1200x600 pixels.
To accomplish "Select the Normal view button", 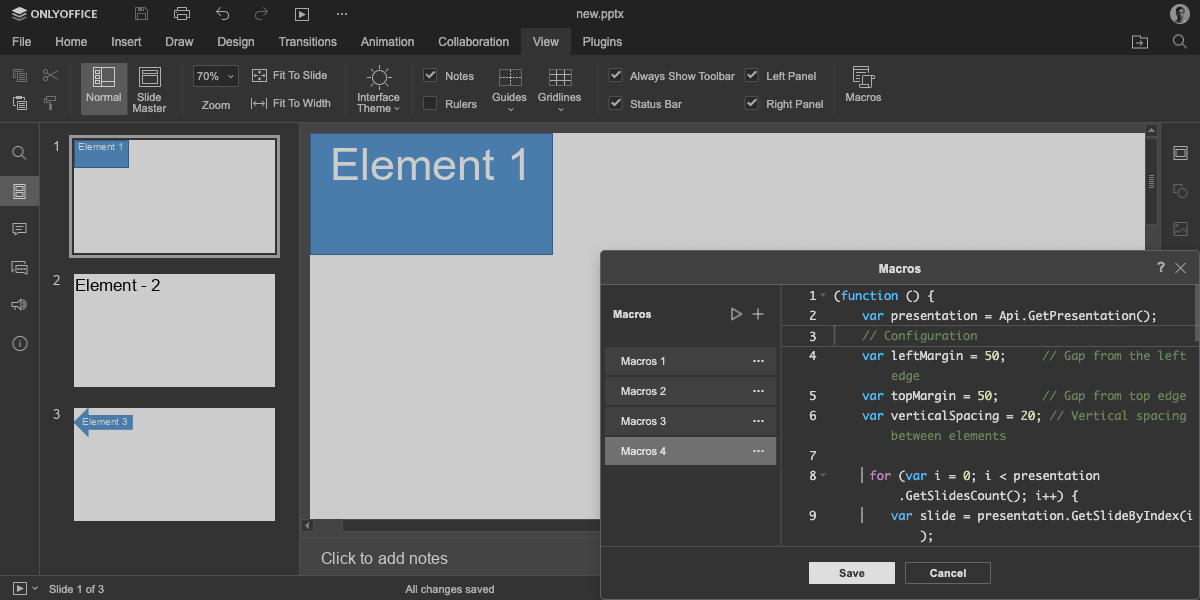I will (103, 89).
